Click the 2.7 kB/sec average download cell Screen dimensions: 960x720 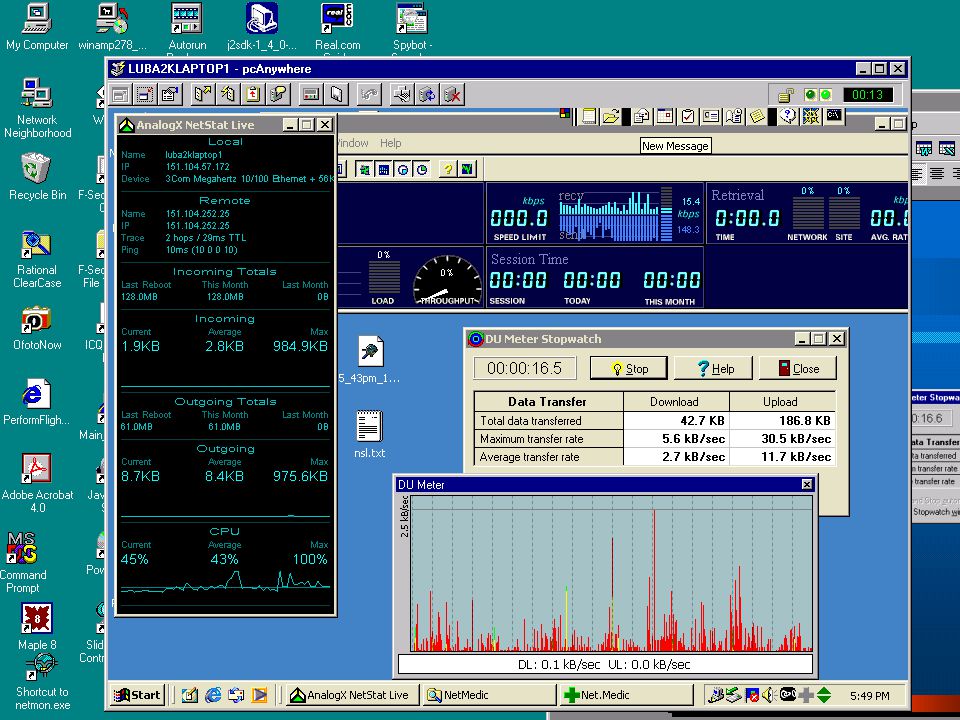point(676,457)
